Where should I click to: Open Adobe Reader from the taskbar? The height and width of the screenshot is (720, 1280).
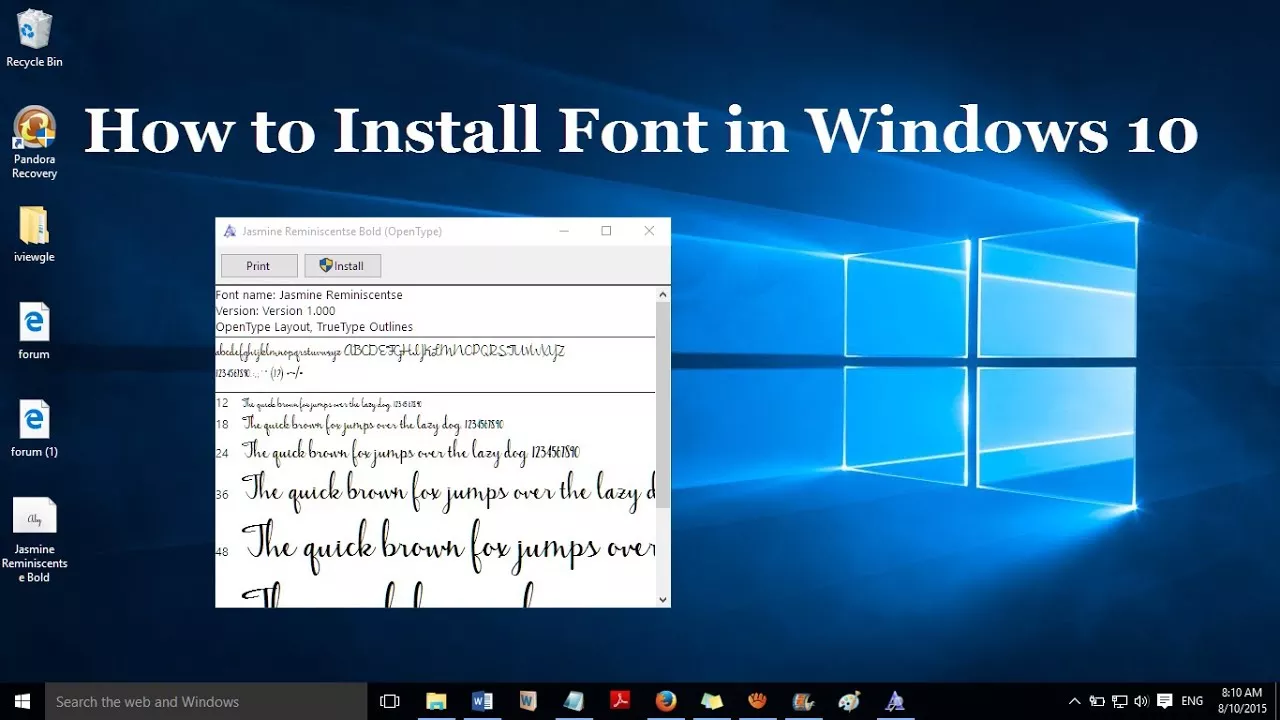620,701
